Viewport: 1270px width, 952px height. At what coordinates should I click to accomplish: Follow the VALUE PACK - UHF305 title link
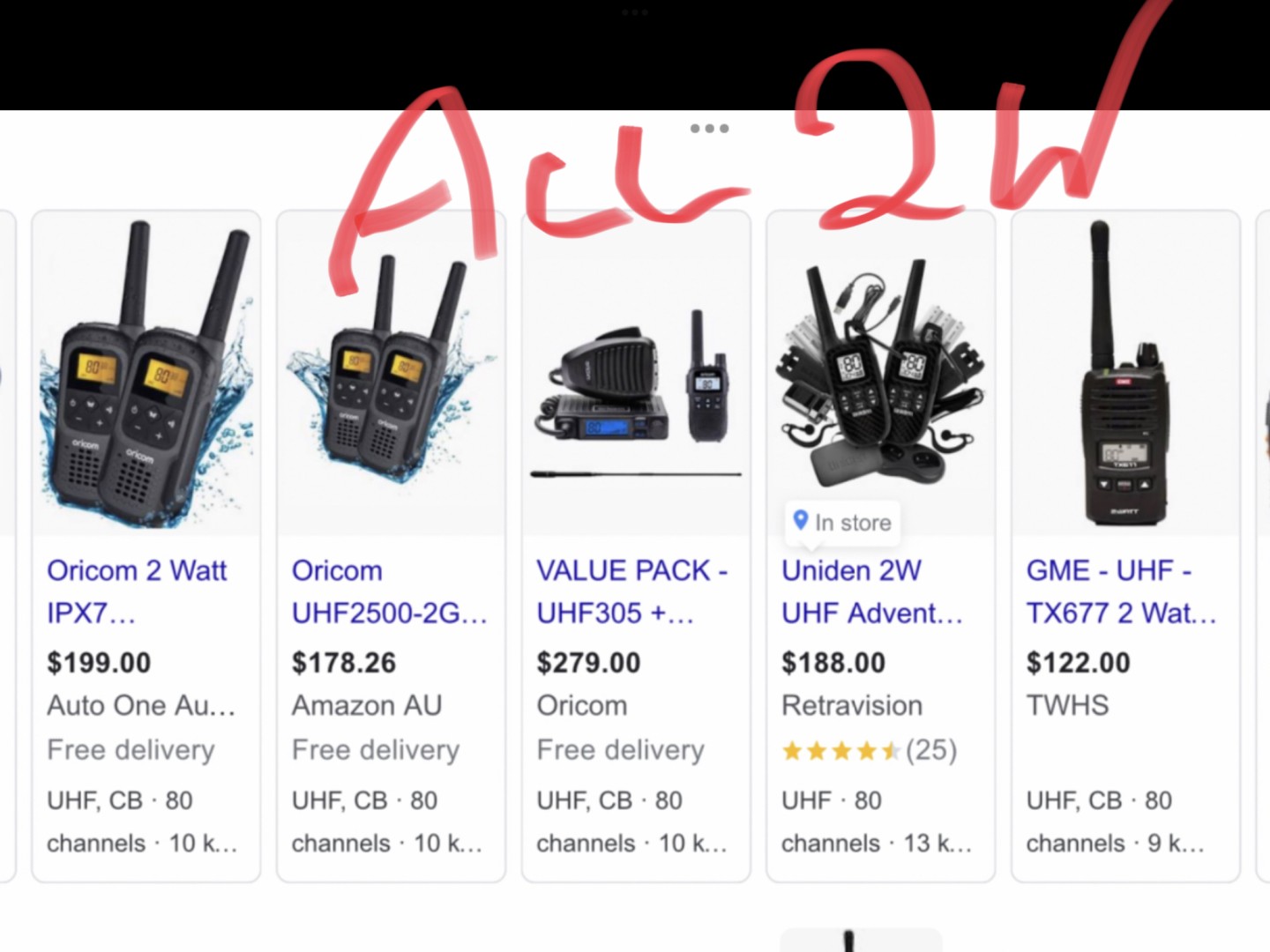(632, 591)
